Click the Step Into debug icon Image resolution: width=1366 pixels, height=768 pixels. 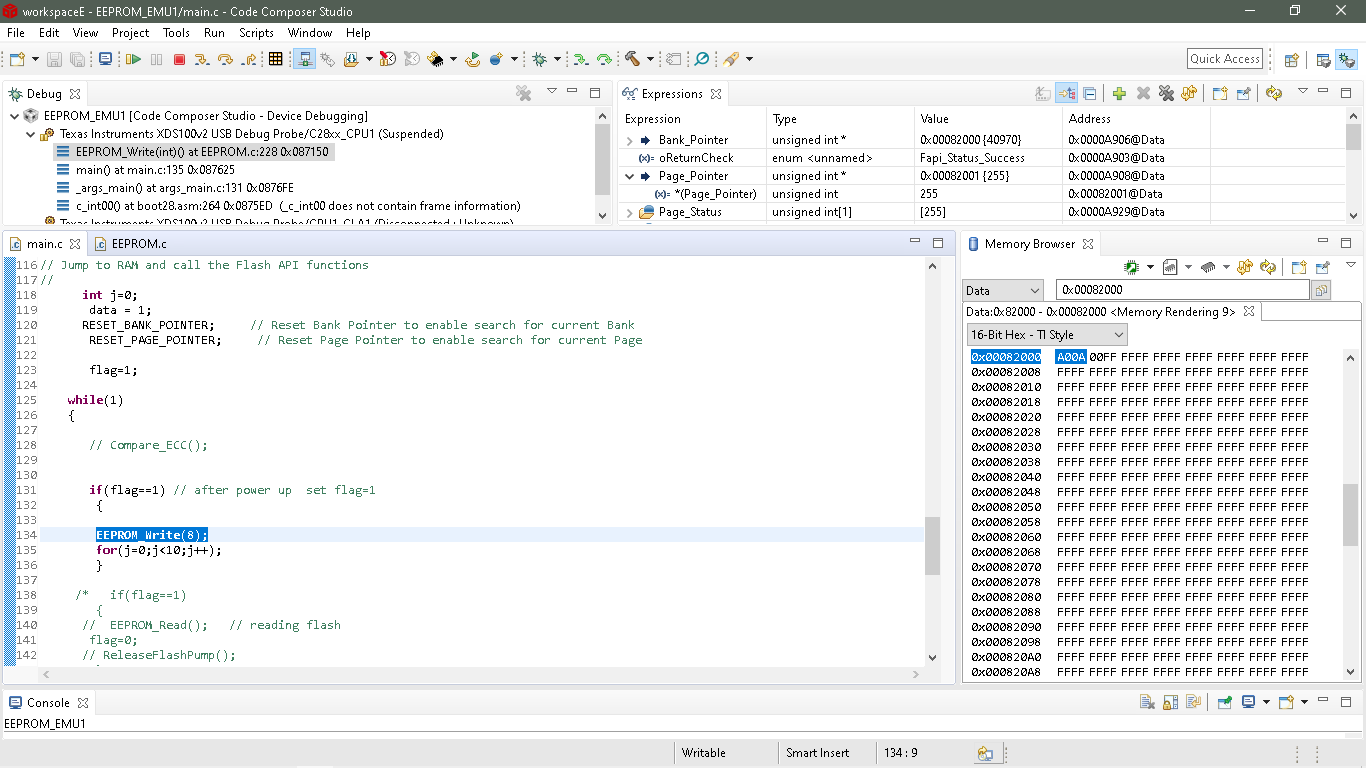(x=202, y=60)
